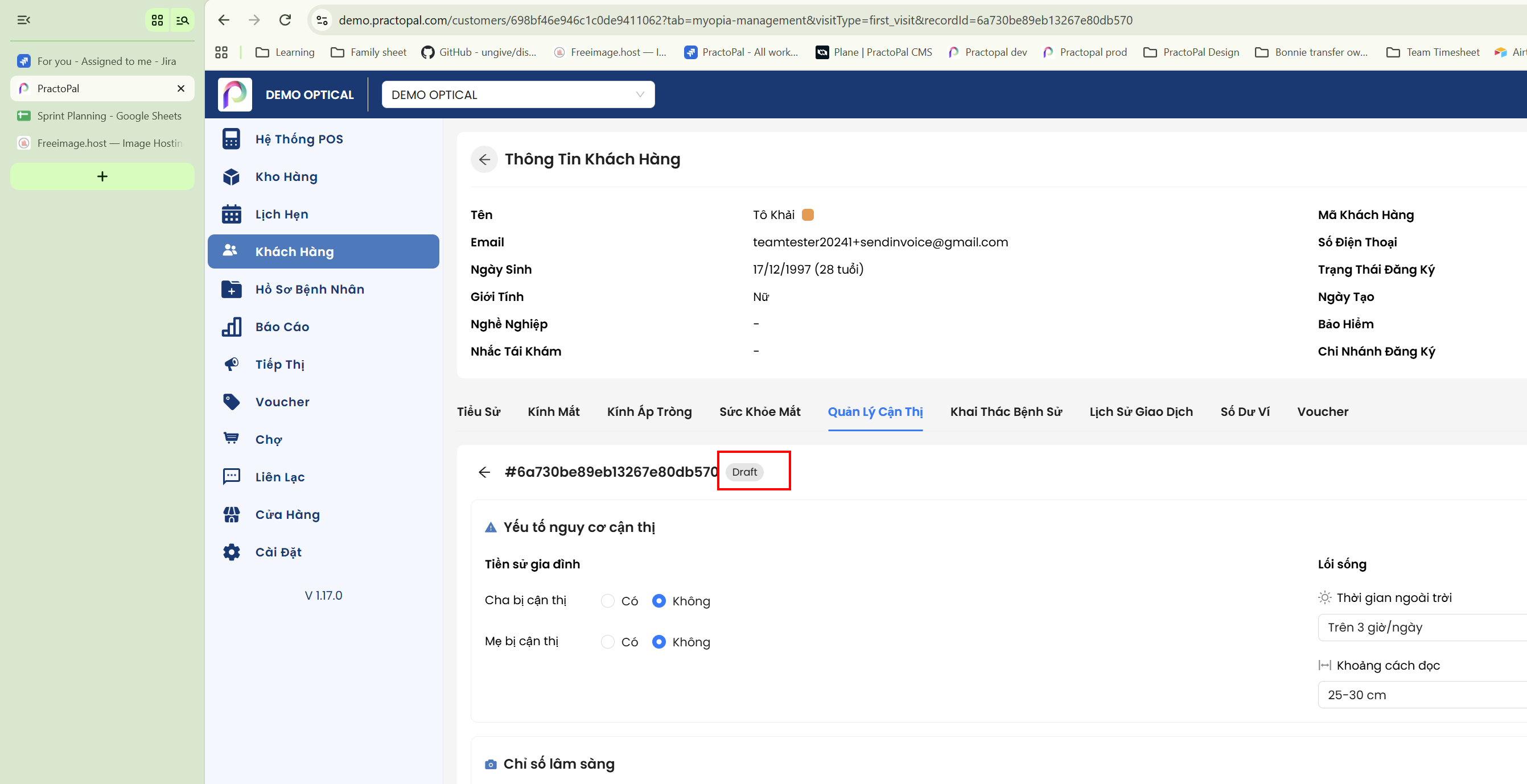
Task: Open Practopal dev bookmark
Action: click(988, 52)
